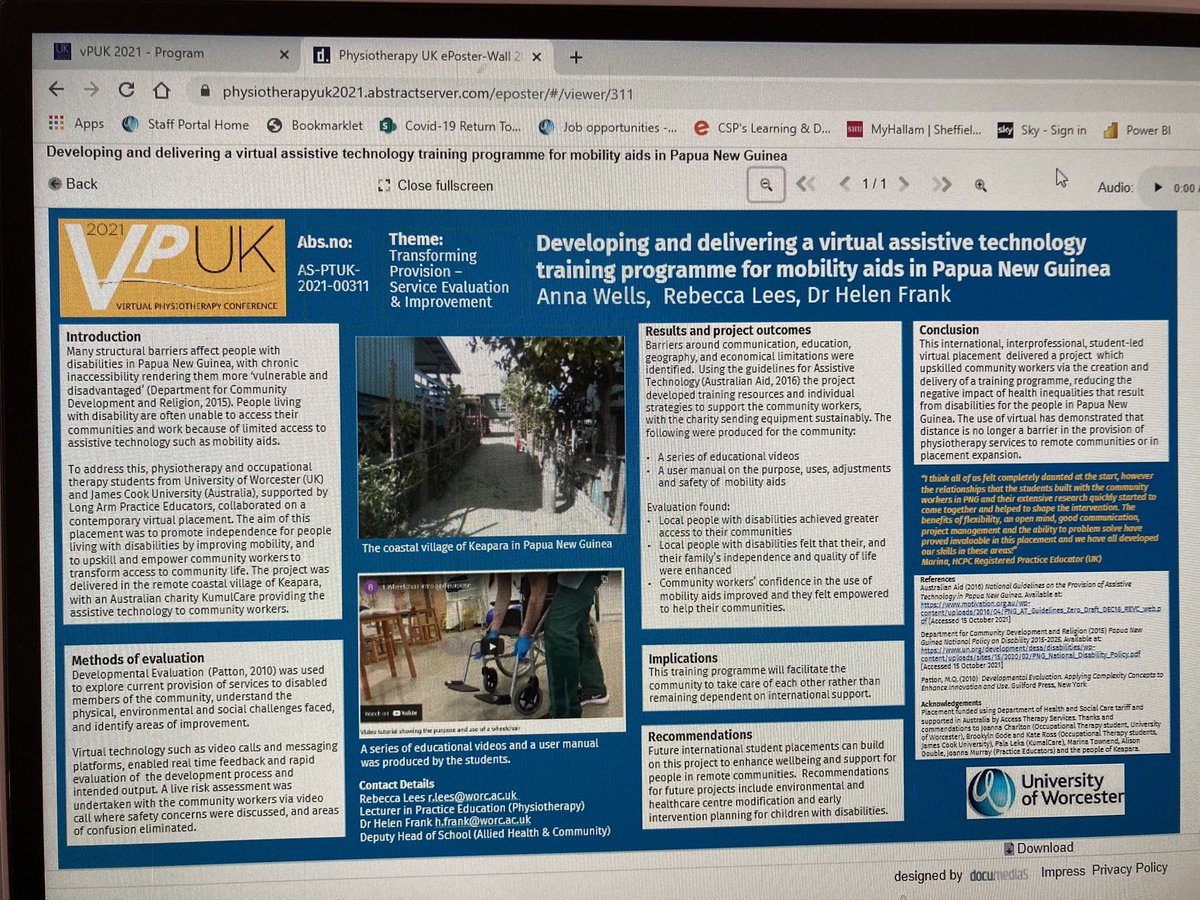
Task: Click Close fullscreen
Action: pos(435,185)
